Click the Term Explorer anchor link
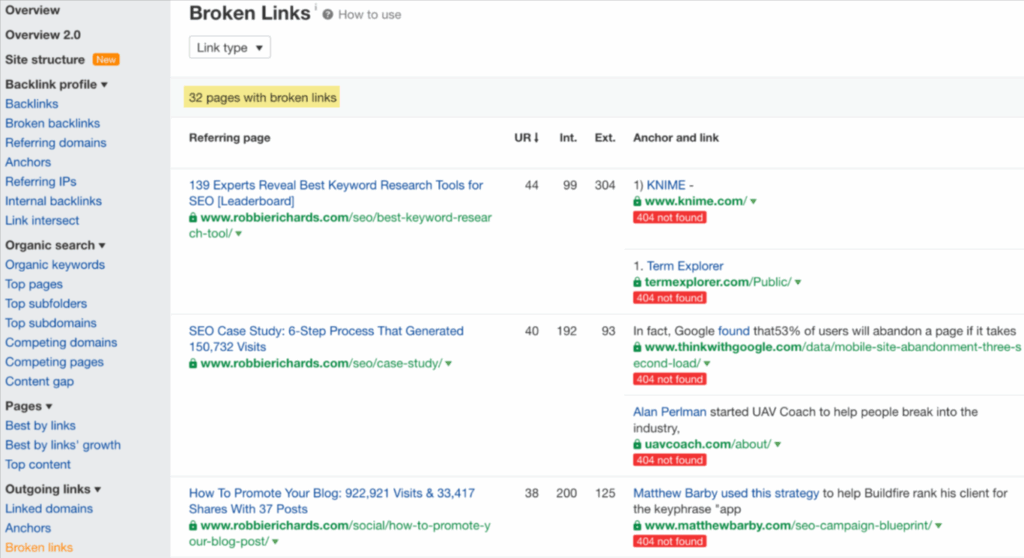The image size is (1024, 558). click(x=684, y=266)
